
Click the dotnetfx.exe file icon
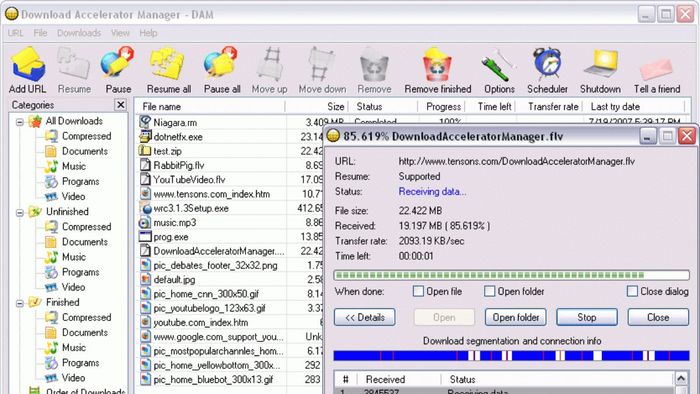click(x=145, y=136)
